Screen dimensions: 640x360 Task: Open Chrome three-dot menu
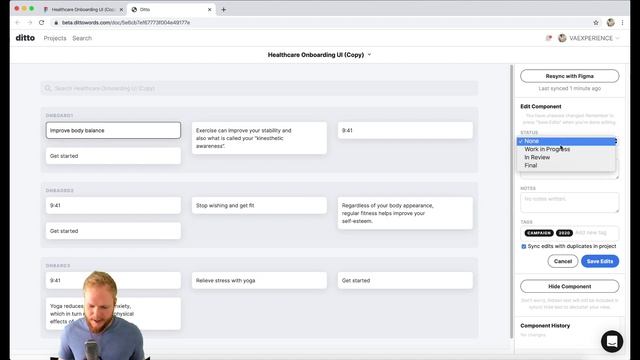tap(622, 22)
